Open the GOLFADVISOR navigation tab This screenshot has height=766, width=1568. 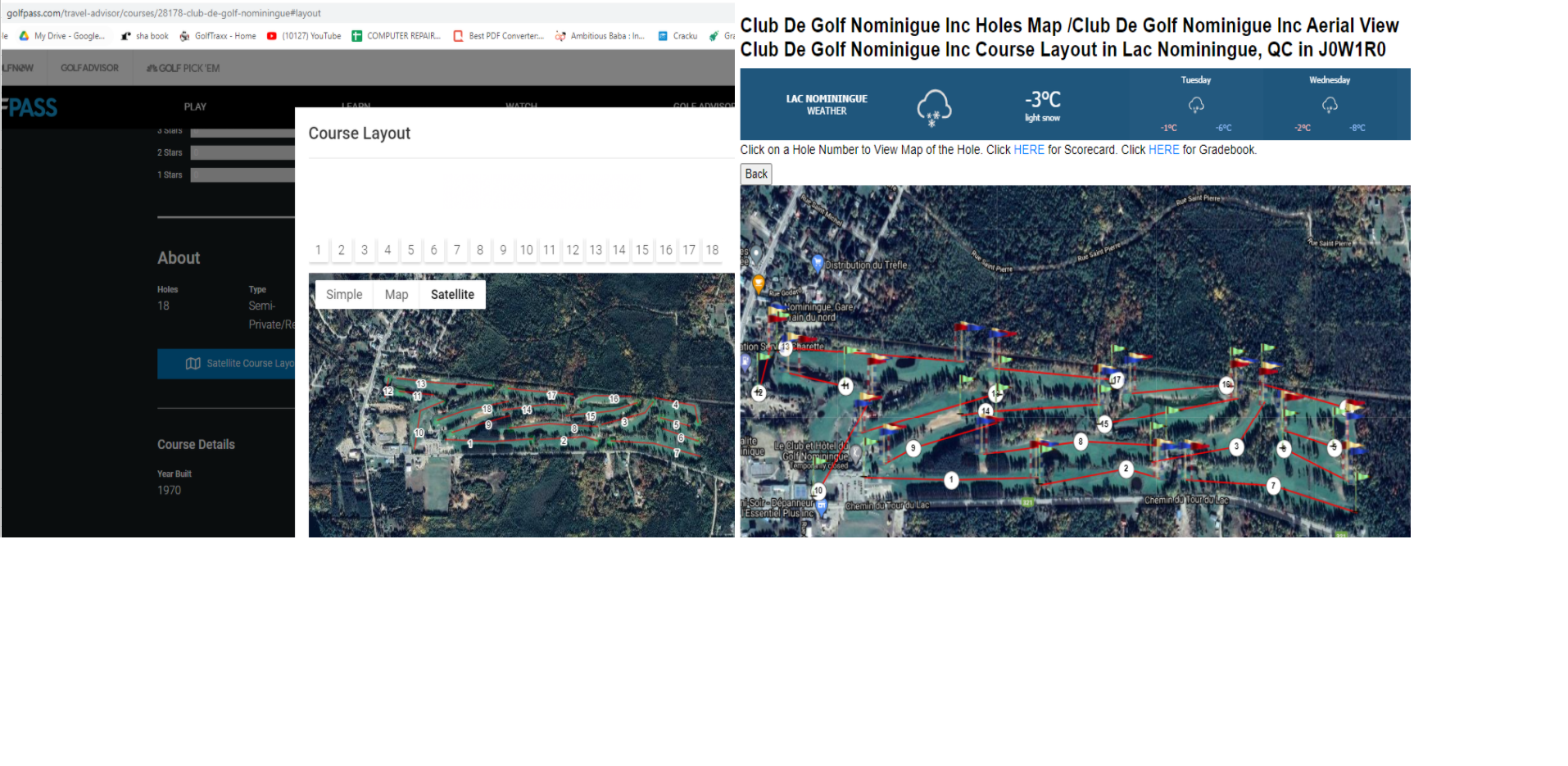(x=89, y=68)
